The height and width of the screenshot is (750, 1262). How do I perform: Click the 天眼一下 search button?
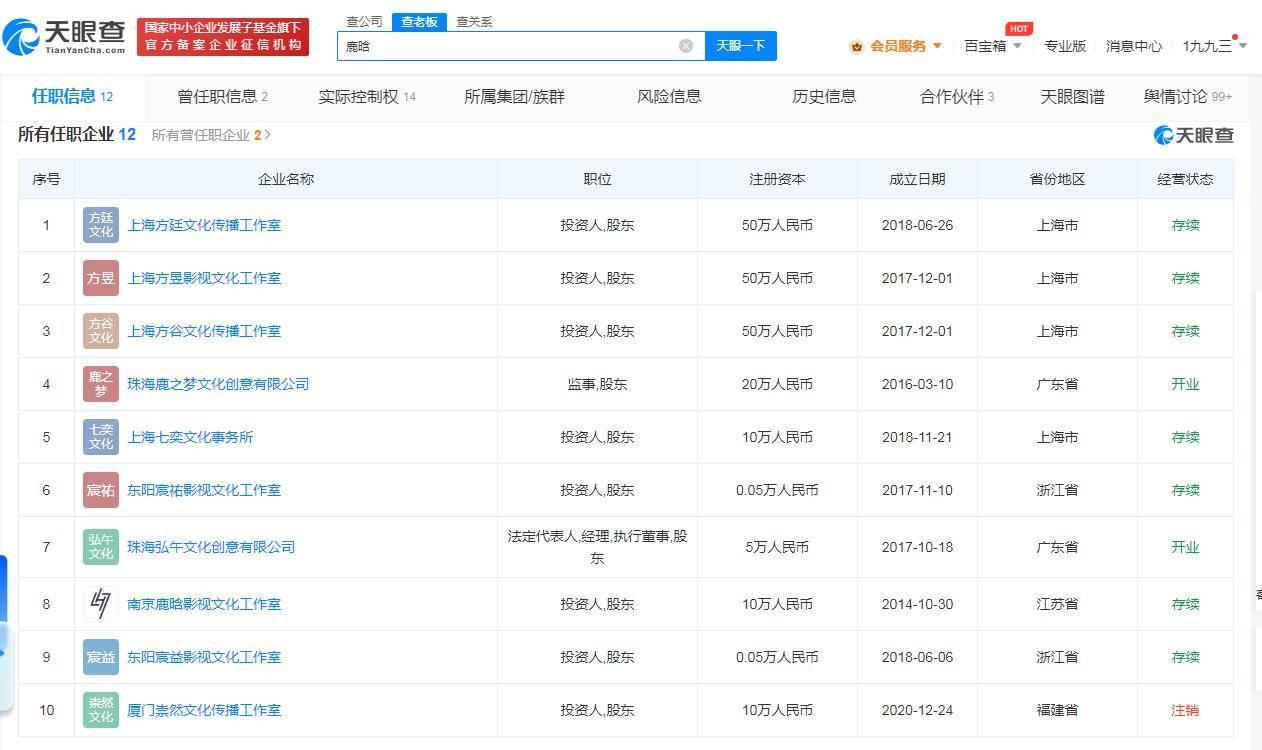click(741, 46)
